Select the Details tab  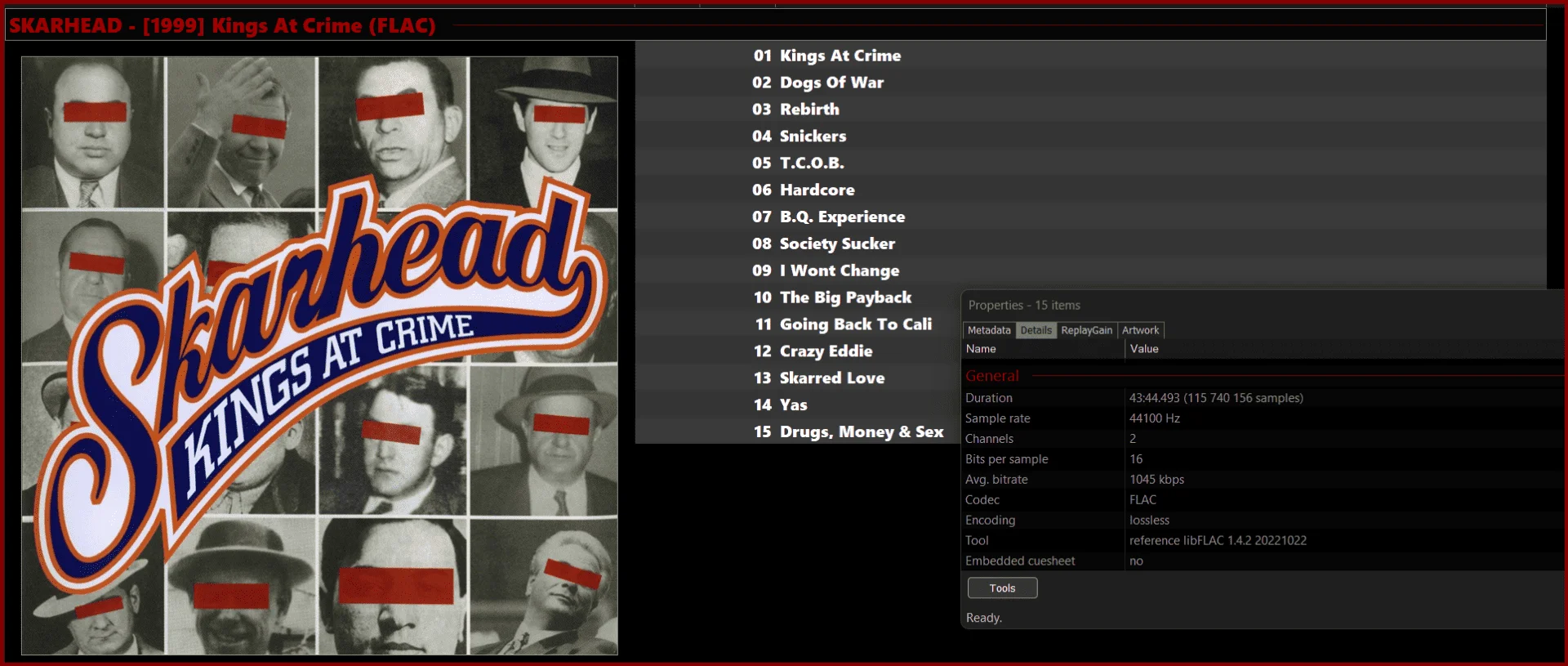pos(1036,330)
